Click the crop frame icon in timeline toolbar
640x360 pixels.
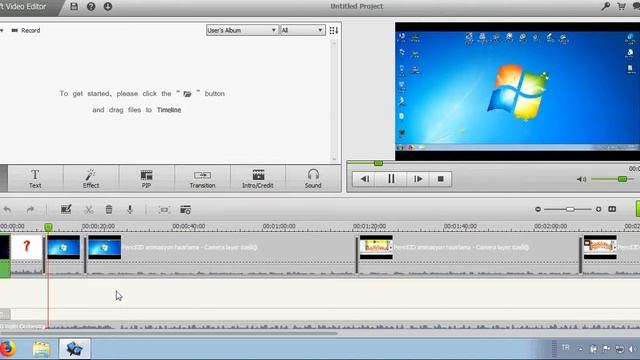[164, 210]
